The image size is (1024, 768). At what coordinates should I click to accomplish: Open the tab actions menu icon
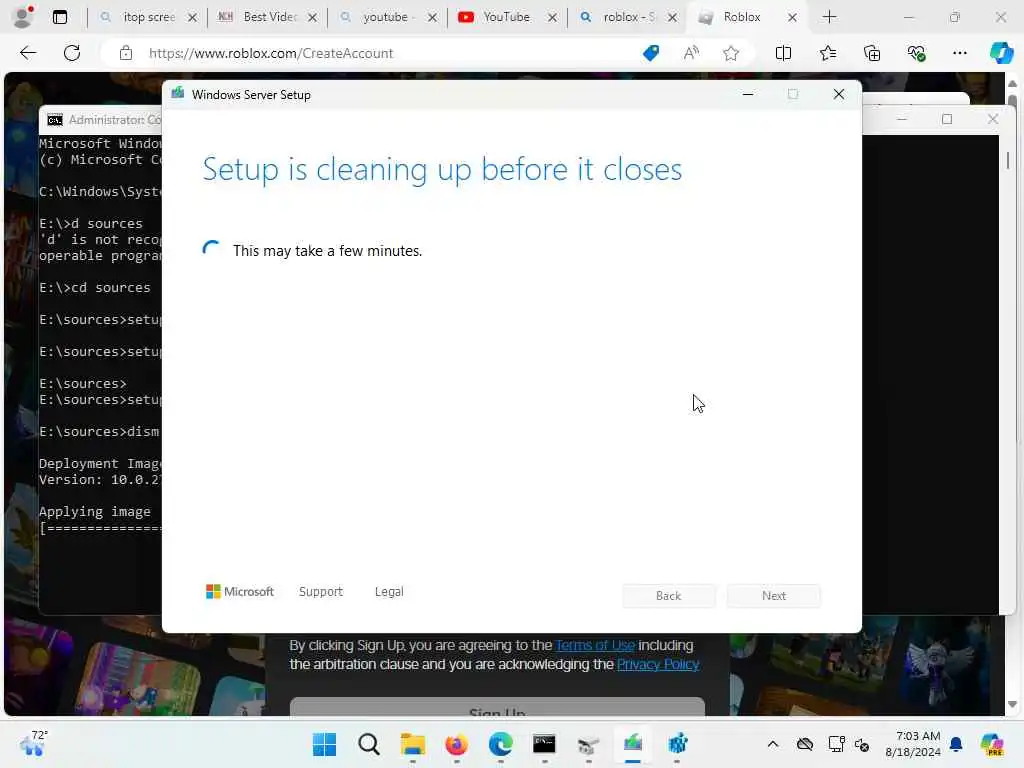(60, 18)
